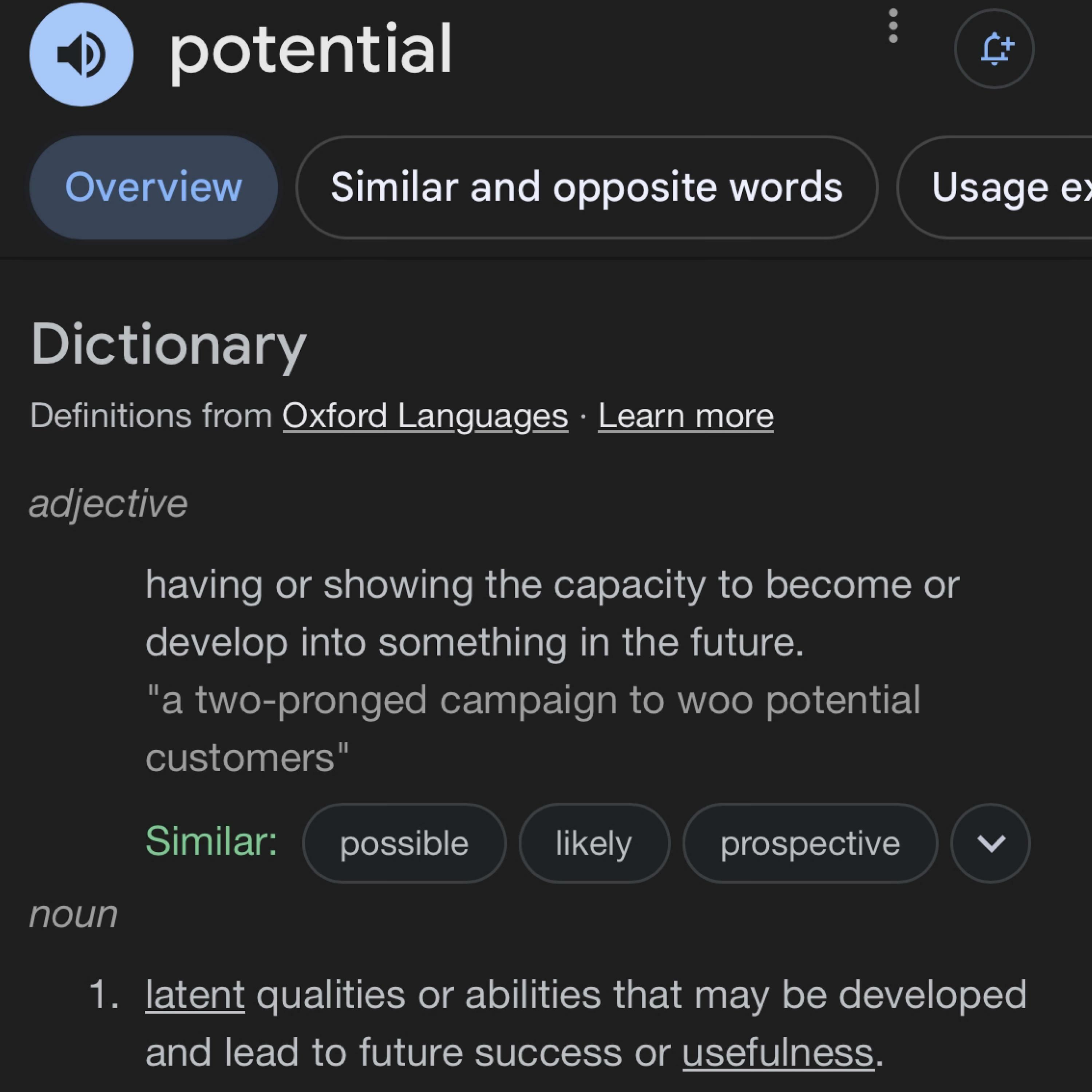
Task: Switch to Similar and opposite words tab
Action: pyautogui.click(x=586, y=187)
